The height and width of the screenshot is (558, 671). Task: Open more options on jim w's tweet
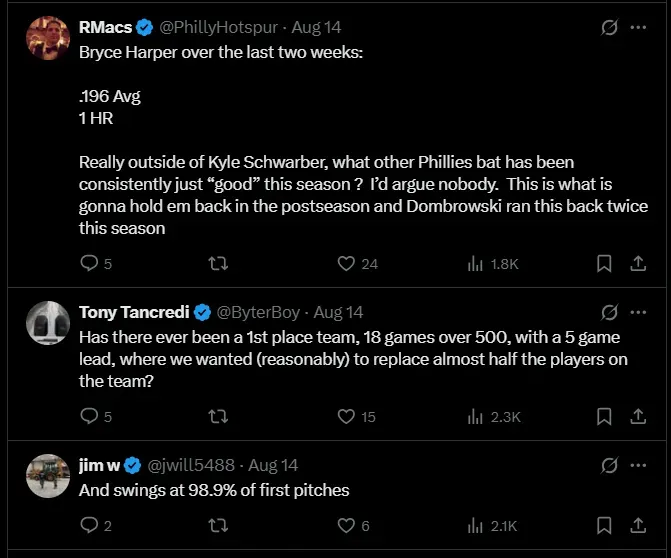pyautogui.click(x=638, y=466)
